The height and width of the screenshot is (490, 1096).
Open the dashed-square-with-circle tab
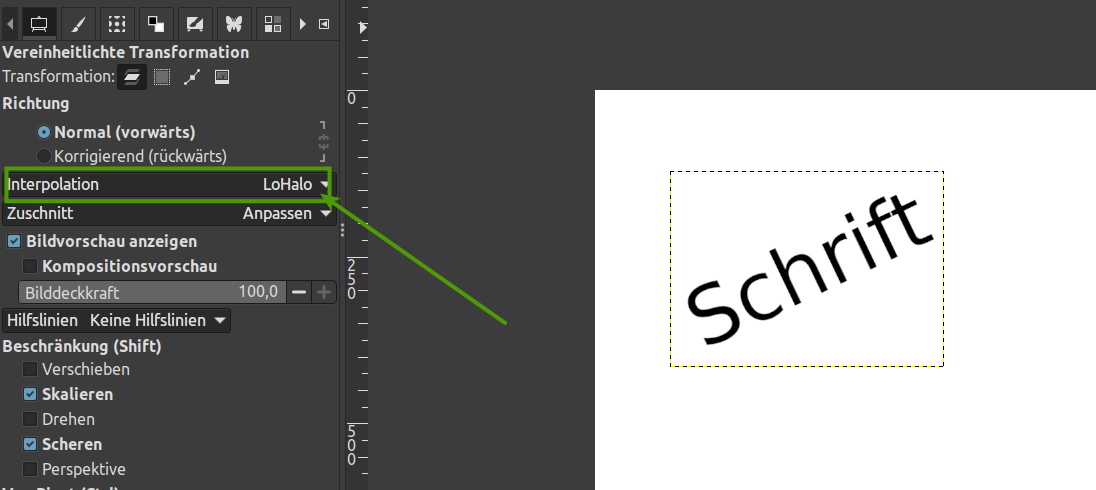117,24
